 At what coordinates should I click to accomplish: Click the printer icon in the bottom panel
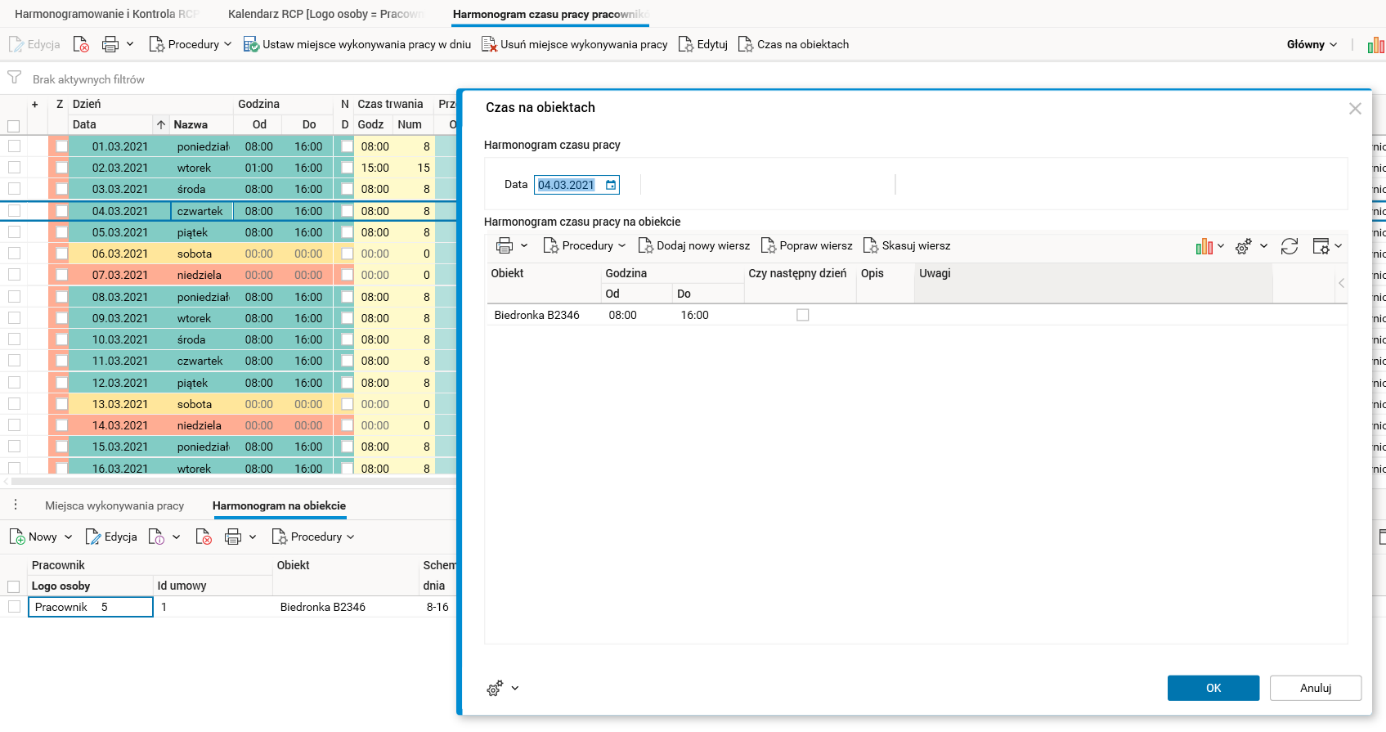pyautogui.click(x=233, y=537)
